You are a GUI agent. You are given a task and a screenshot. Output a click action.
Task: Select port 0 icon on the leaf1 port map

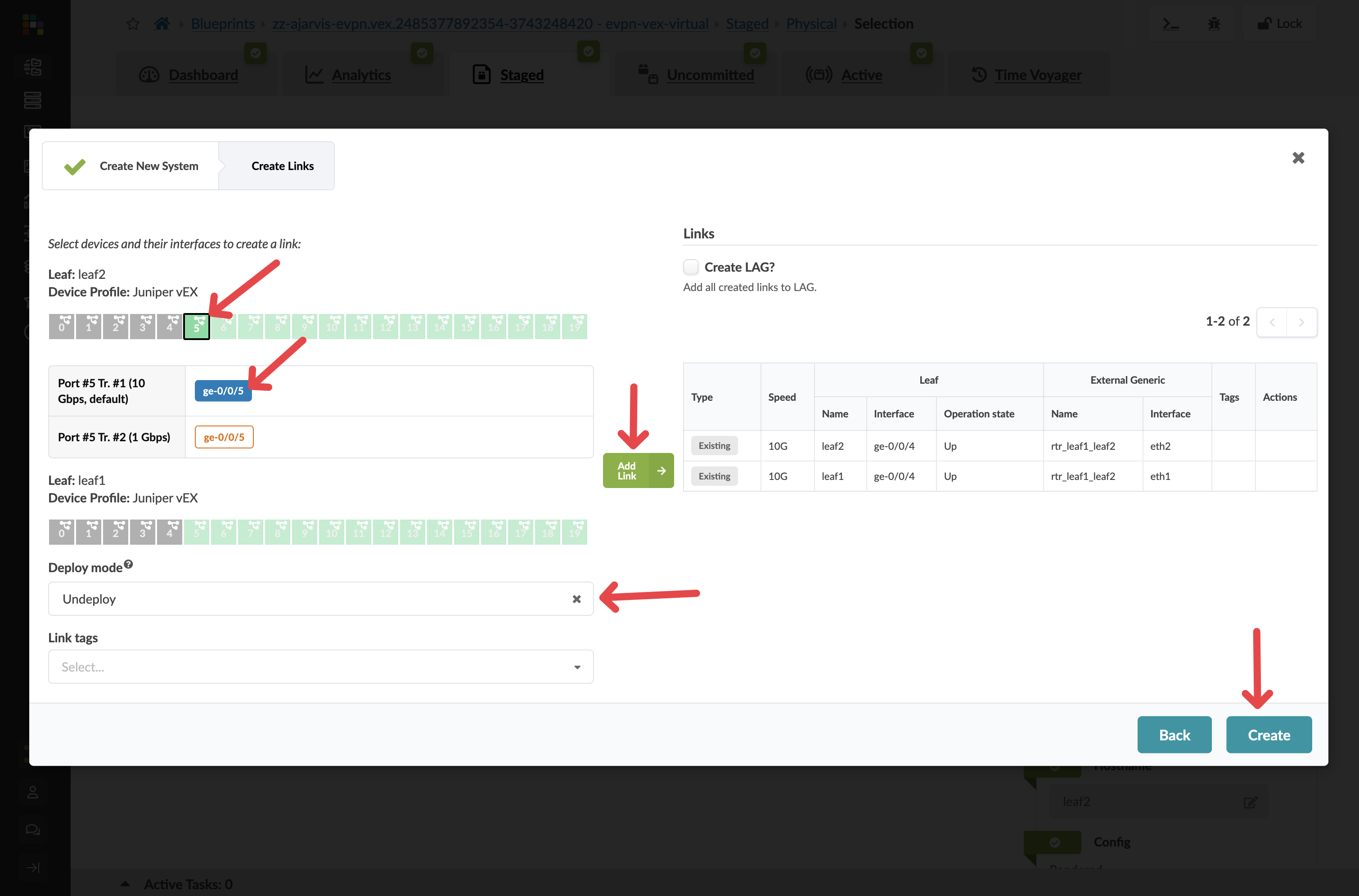click(61, 531)
